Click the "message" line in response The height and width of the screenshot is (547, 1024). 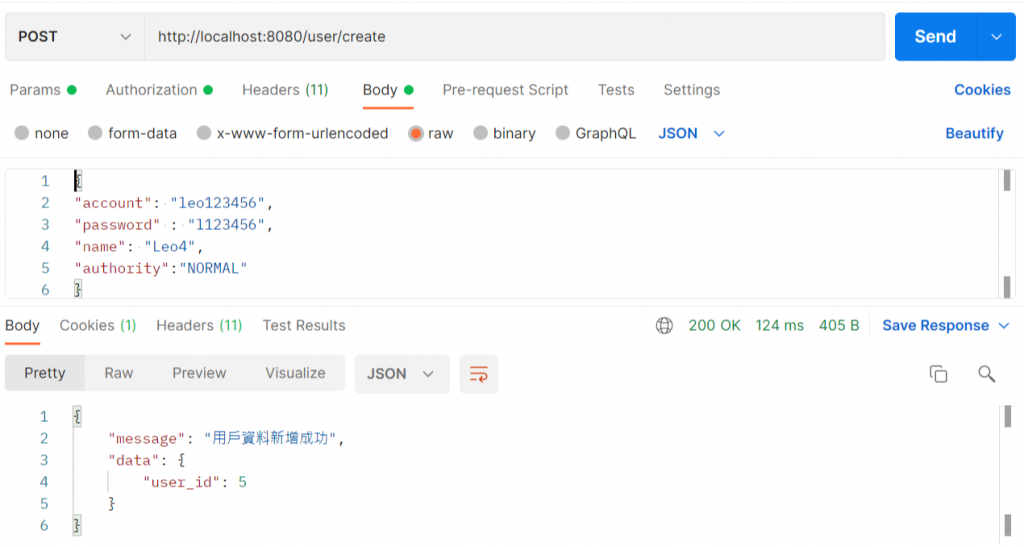[226, 438]
